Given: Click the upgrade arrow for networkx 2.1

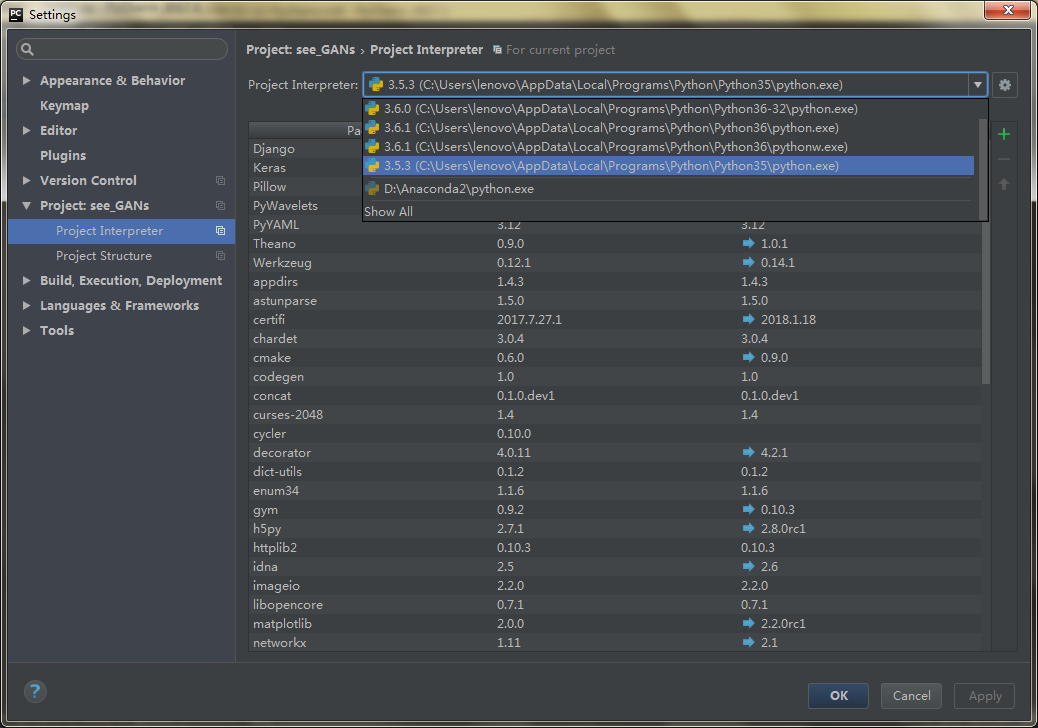Looking at the screenshot, I should (x=749, y=643).
